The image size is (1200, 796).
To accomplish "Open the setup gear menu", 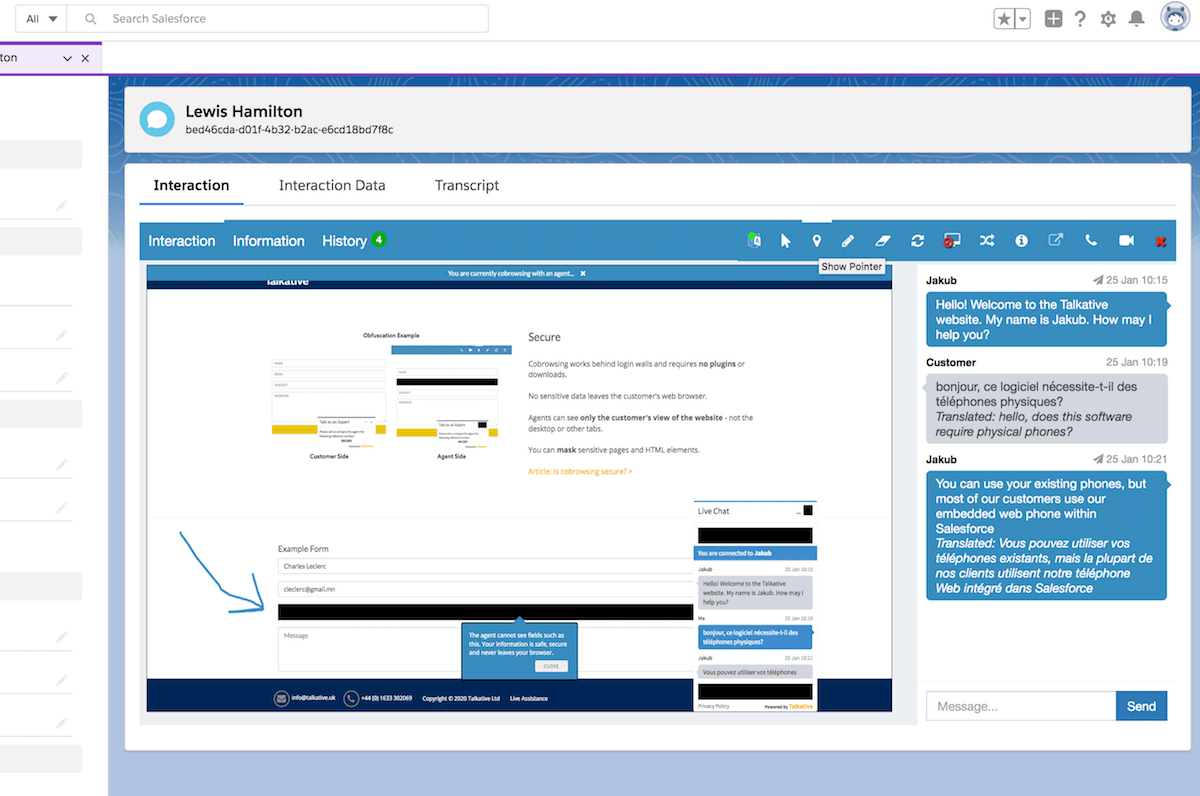I will 1108,19.
